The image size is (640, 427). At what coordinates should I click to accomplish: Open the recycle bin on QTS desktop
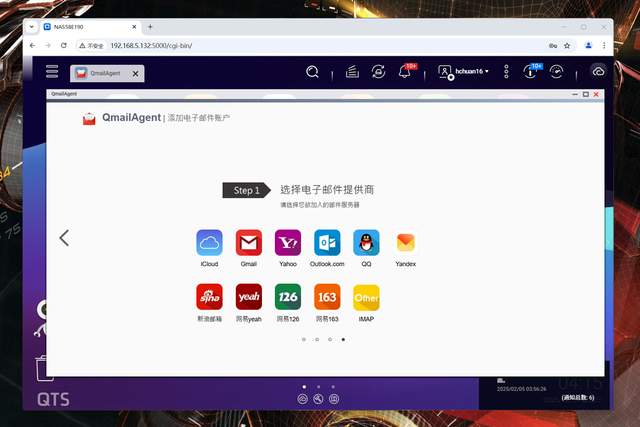pos(42,368)
